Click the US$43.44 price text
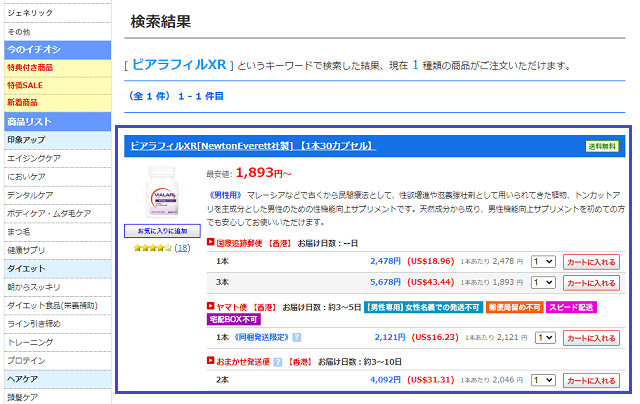The width and height of the screenshot is (640, 404). pyautogui.click(x=431, y=282)
